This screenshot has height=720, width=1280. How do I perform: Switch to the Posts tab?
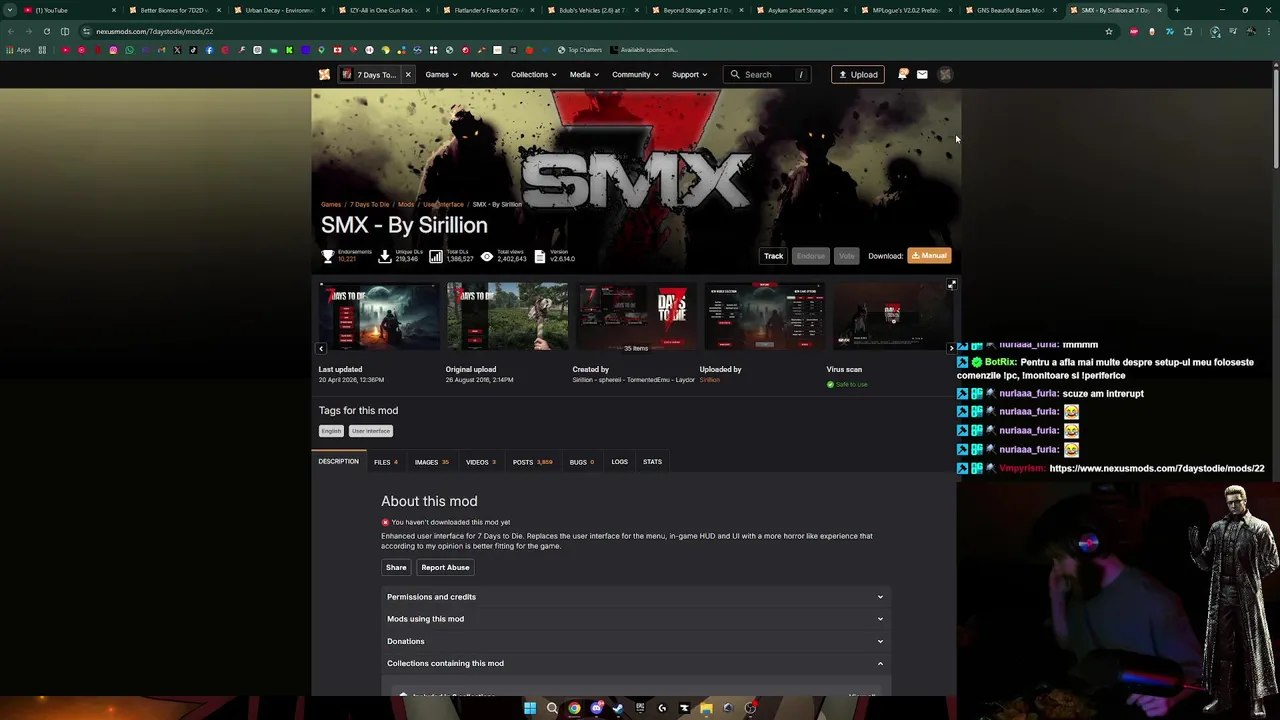tap(532, 462)
